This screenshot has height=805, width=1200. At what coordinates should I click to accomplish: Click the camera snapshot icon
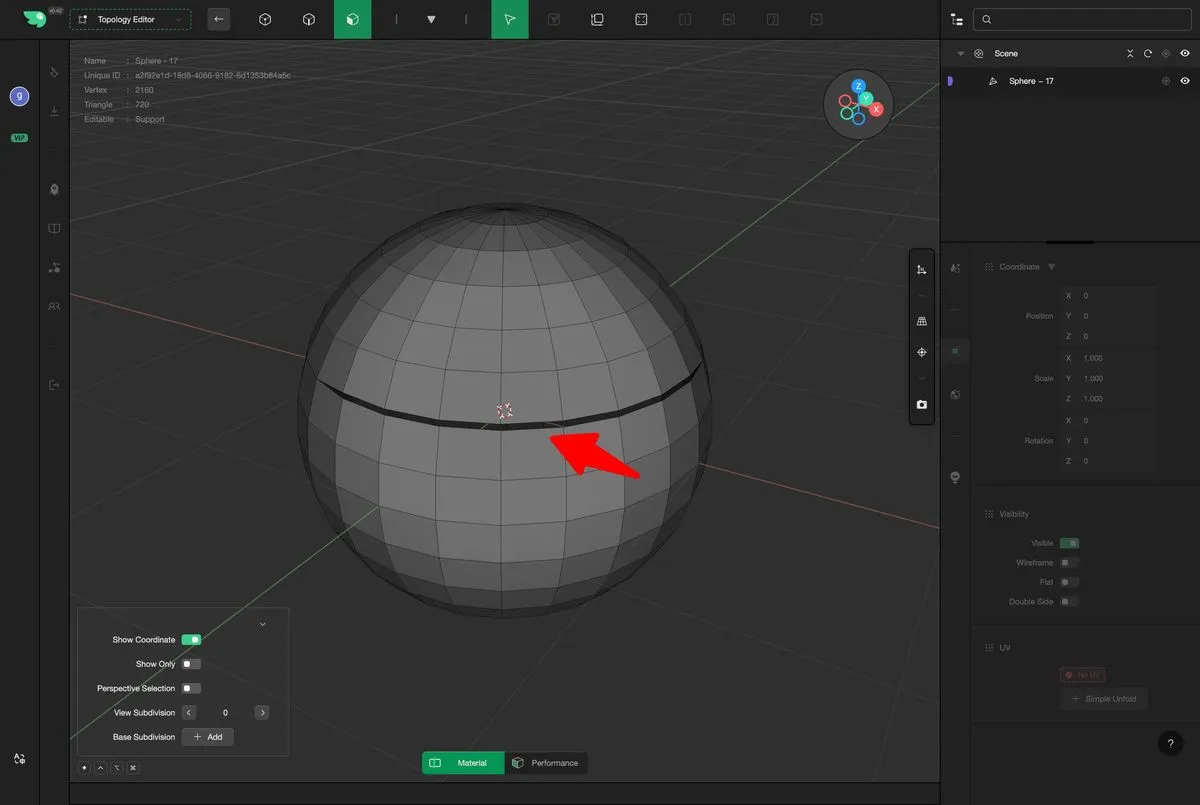pyautogui.click(x=921, y=405)
